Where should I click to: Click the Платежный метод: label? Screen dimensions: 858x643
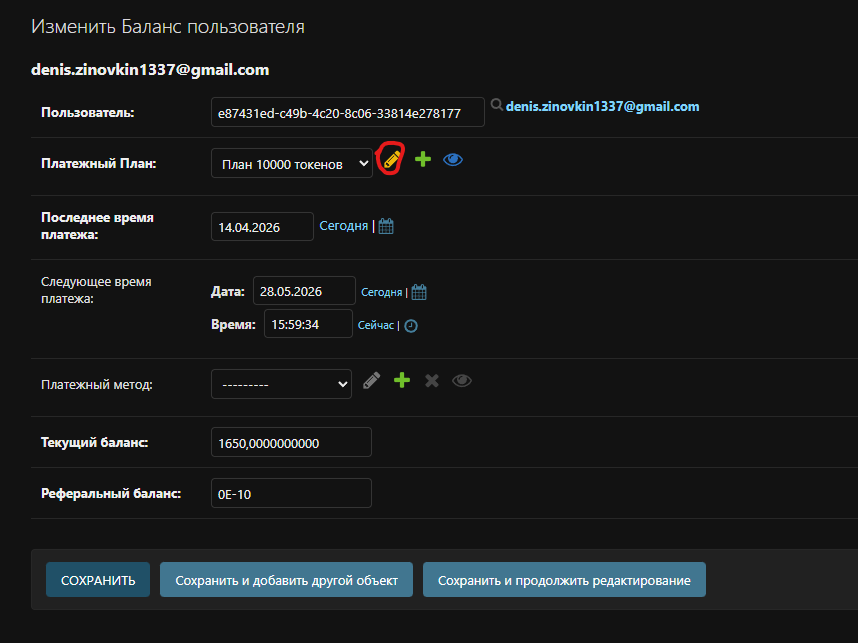pyautogui.click(x=97, y=384)
